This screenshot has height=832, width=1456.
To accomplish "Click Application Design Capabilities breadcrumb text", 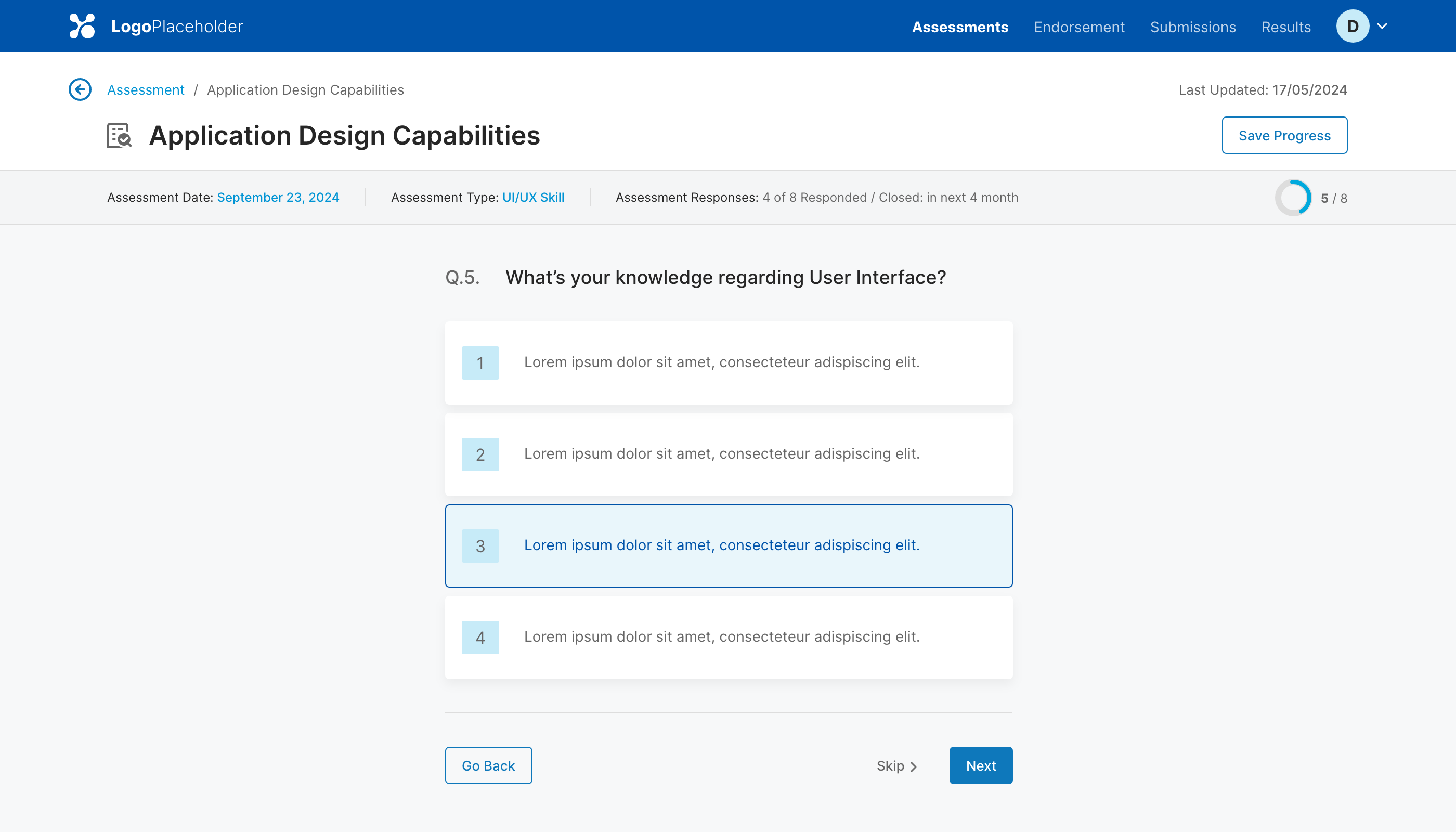I will [x=305, y=90].
